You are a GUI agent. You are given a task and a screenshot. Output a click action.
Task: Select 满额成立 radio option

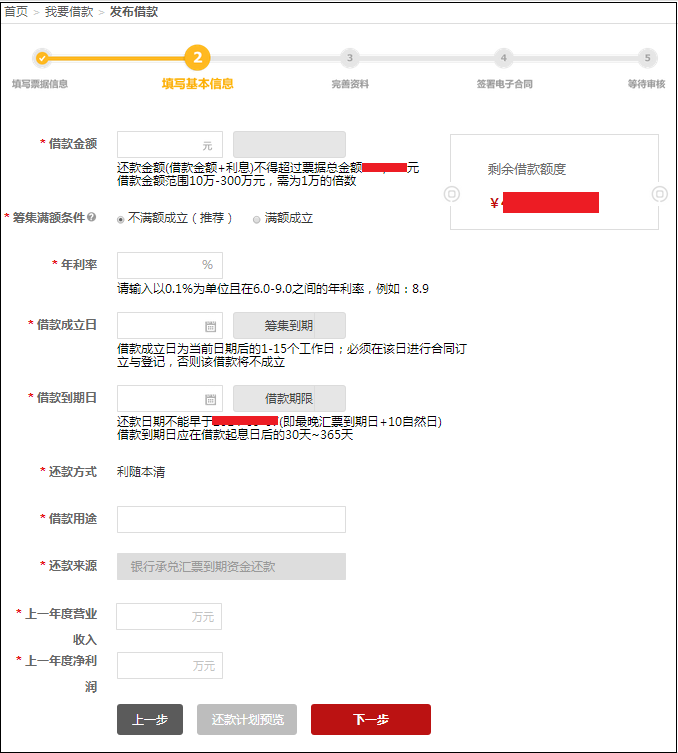(x=257, y=219)
